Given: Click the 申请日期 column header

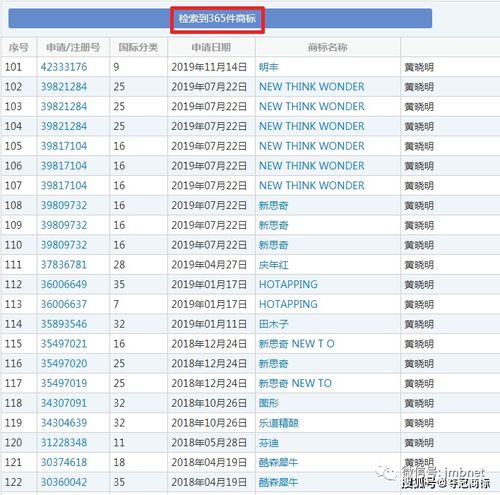Looking at the screenshot, I should coord(211,48).
